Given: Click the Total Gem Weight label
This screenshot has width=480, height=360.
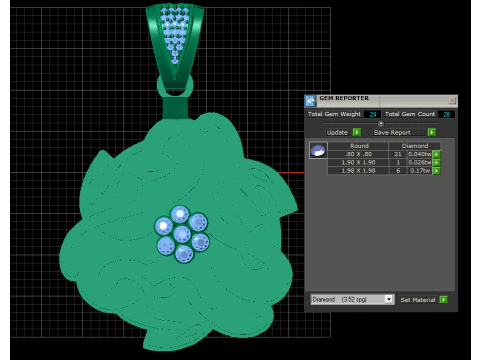Looking at the screenshot, I should (334, 114).
